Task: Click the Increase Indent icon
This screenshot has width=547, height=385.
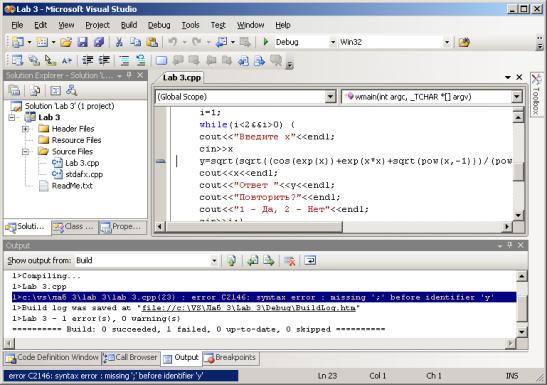Action: point(104,60)
